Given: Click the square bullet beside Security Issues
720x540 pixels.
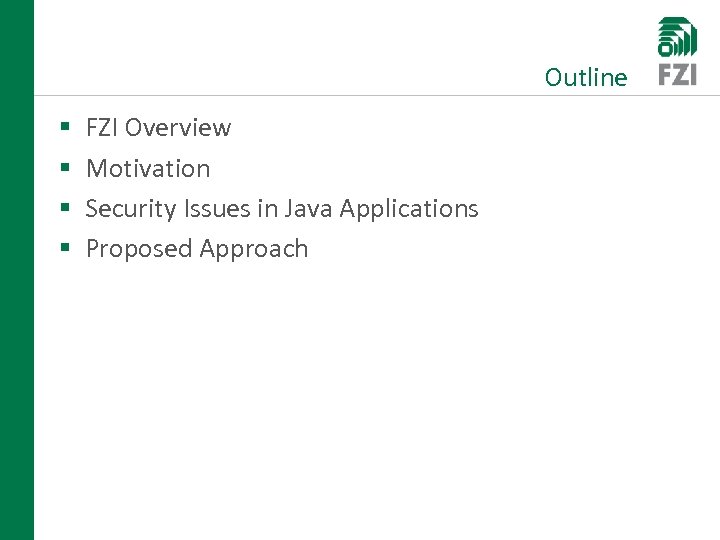Looking at the screenshot, I should coord(64,209).
